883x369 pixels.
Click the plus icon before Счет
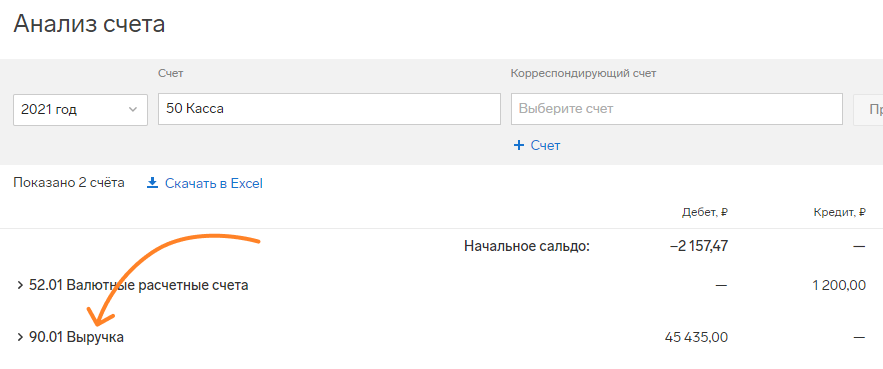(x=519, y=146)
